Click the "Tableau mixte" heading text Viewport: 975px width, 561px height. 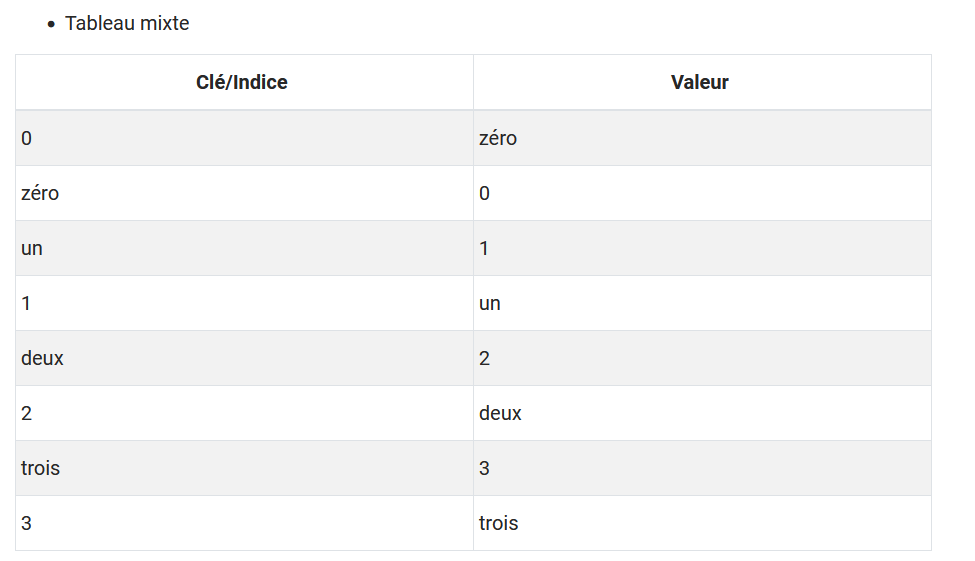click(x=127, y=23)
